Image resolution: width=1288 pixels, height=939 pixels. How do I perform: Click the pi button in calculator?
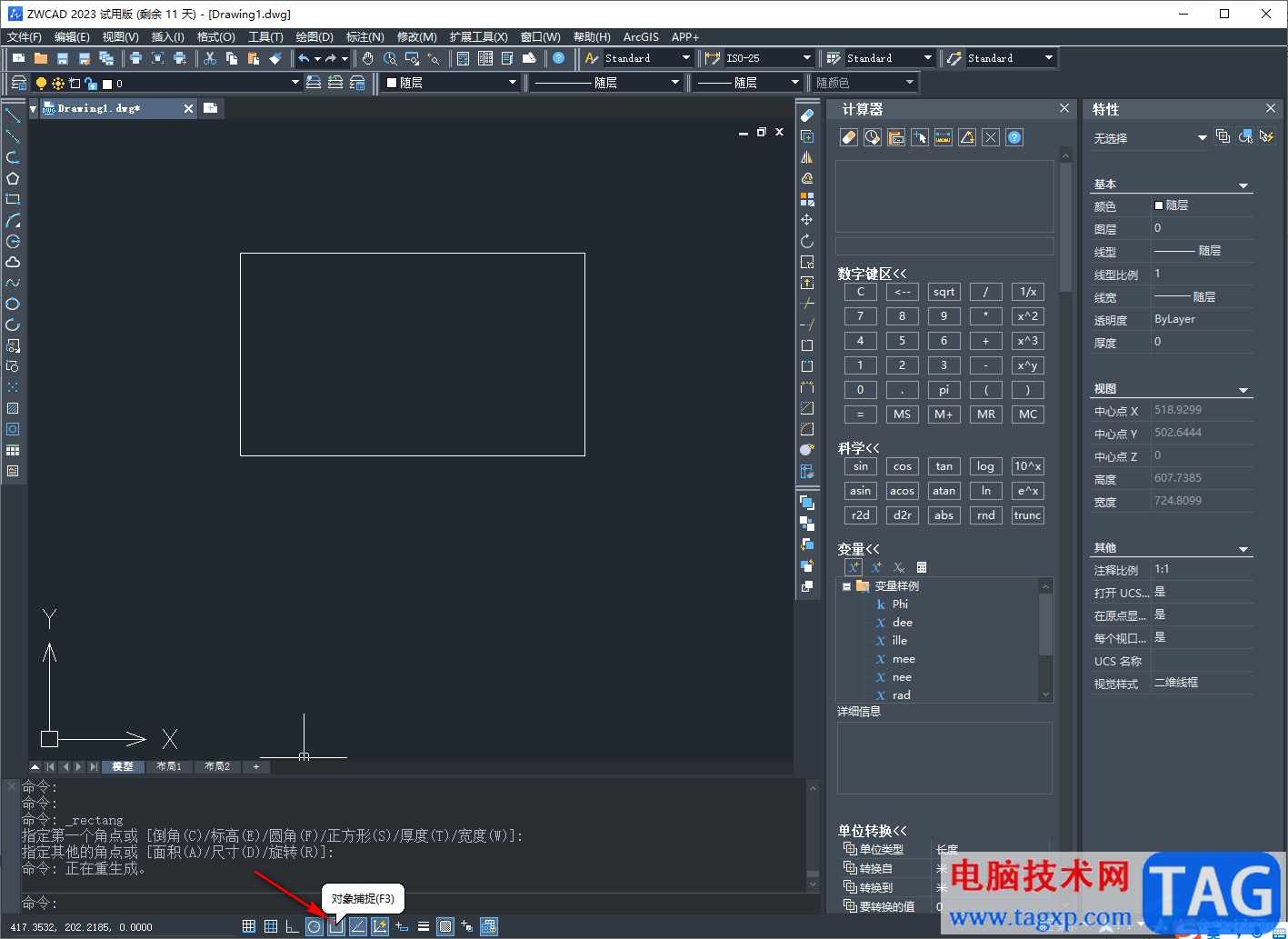pyautogui.click(x=944, y=390)
